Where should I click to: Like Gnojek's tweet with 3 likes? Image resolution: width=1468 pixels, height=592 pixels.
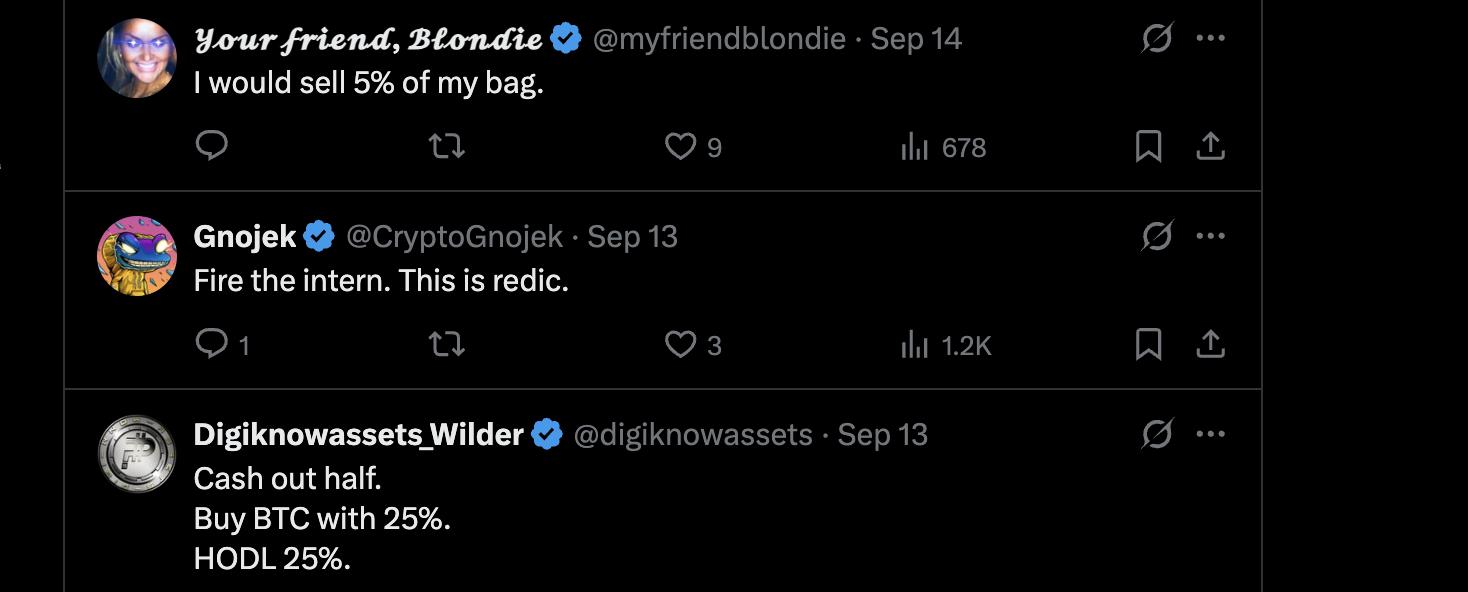pos(680,345)
